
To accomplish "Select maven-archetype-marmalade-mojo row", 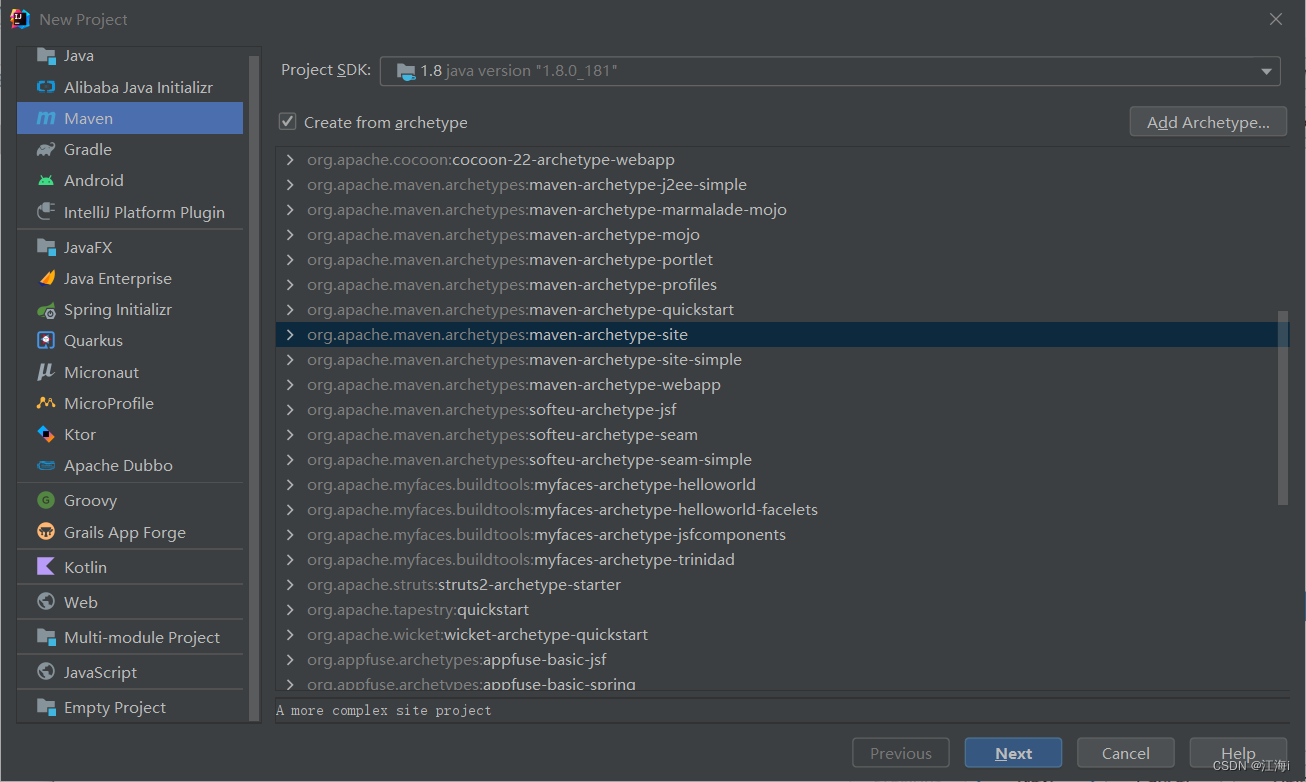I will click(x=782, y=210).
